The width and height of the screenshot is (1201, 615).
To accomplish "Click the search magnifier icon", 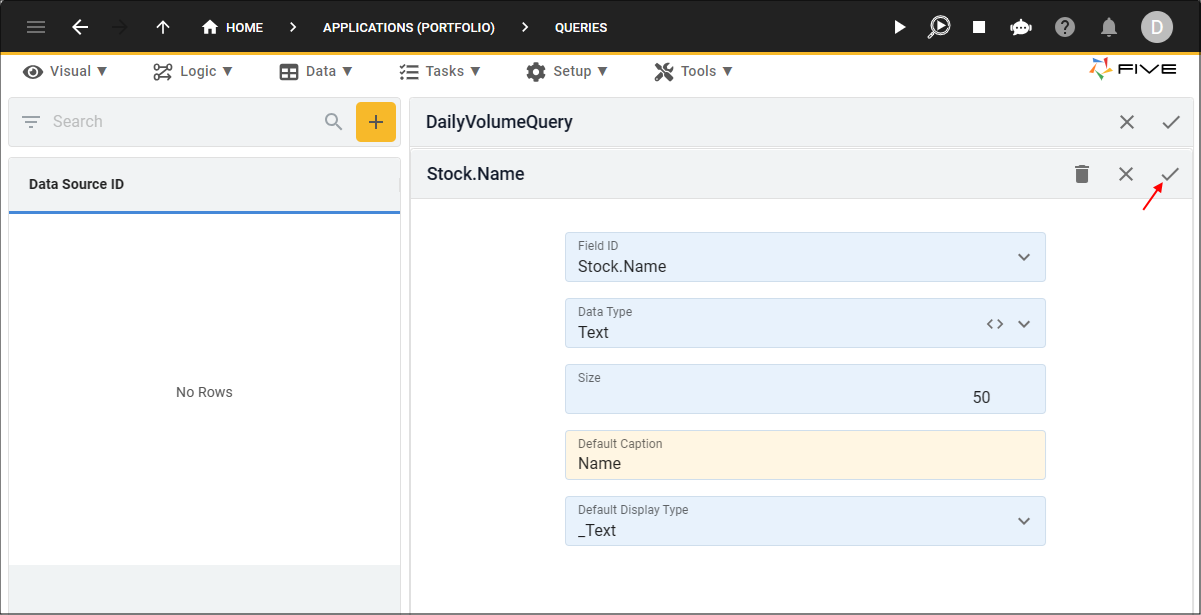I will [334, 122].
